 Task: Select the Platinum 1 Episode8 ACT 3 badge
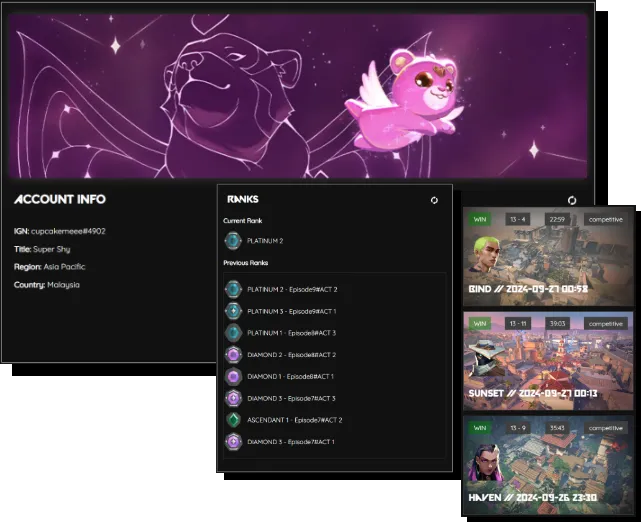point(233,333)
